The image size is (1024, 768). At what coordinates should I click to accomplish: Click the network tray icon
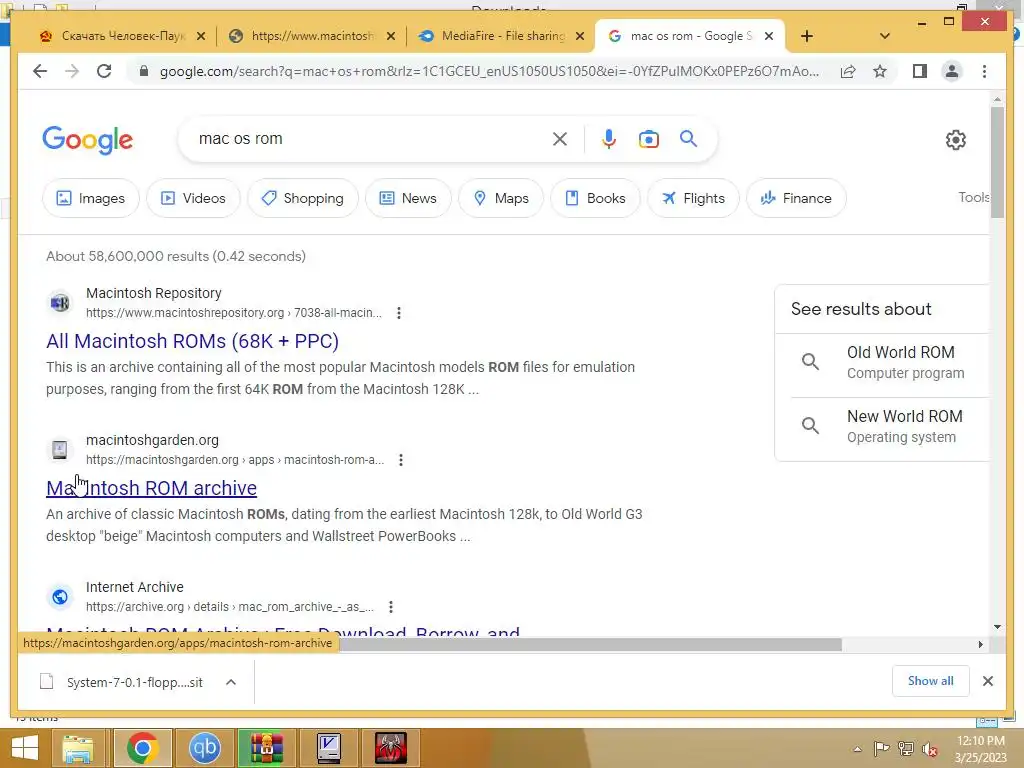coord(906,749)
